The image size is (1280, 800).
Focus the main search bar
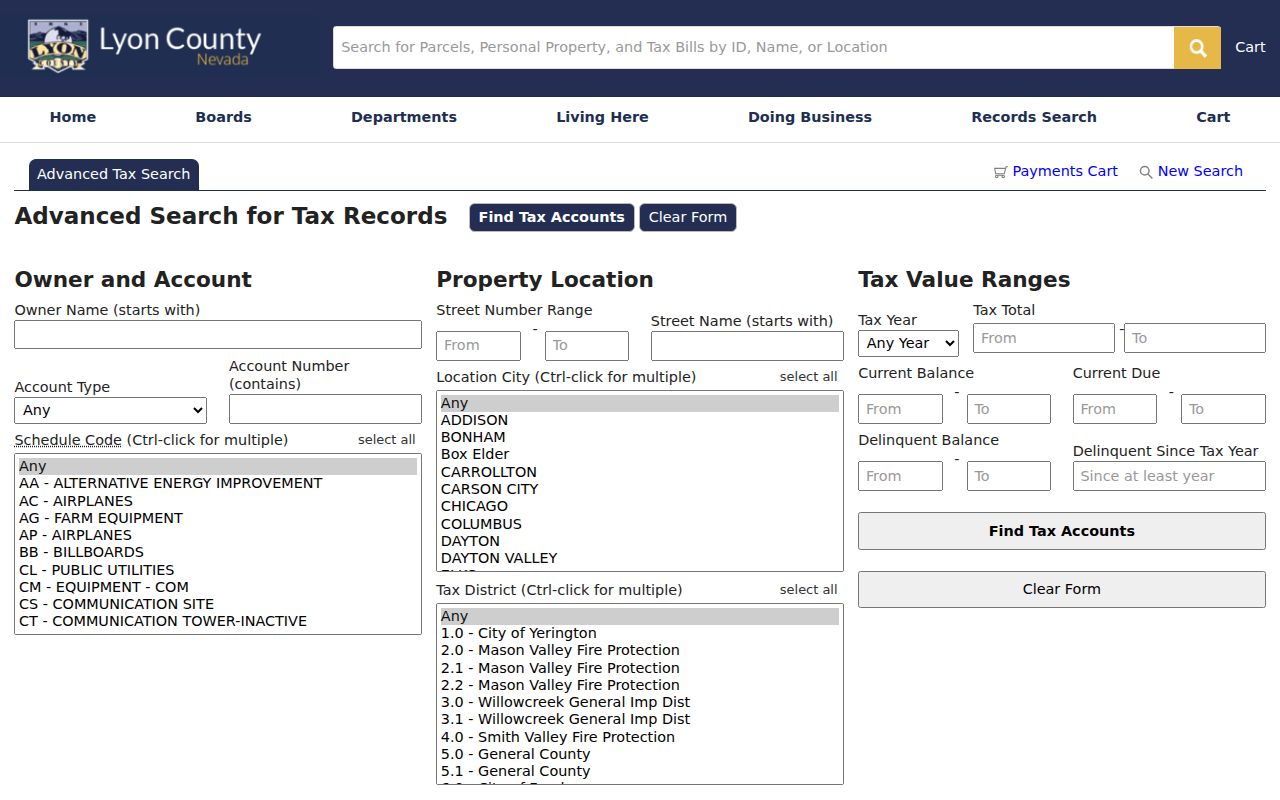754,47
